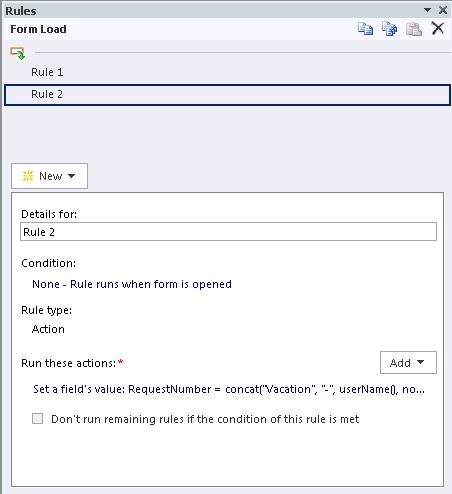This screenshot has height=494, width=452.
Task: Open the Set a field's value RequestNumber action
Action: point(229,389)
